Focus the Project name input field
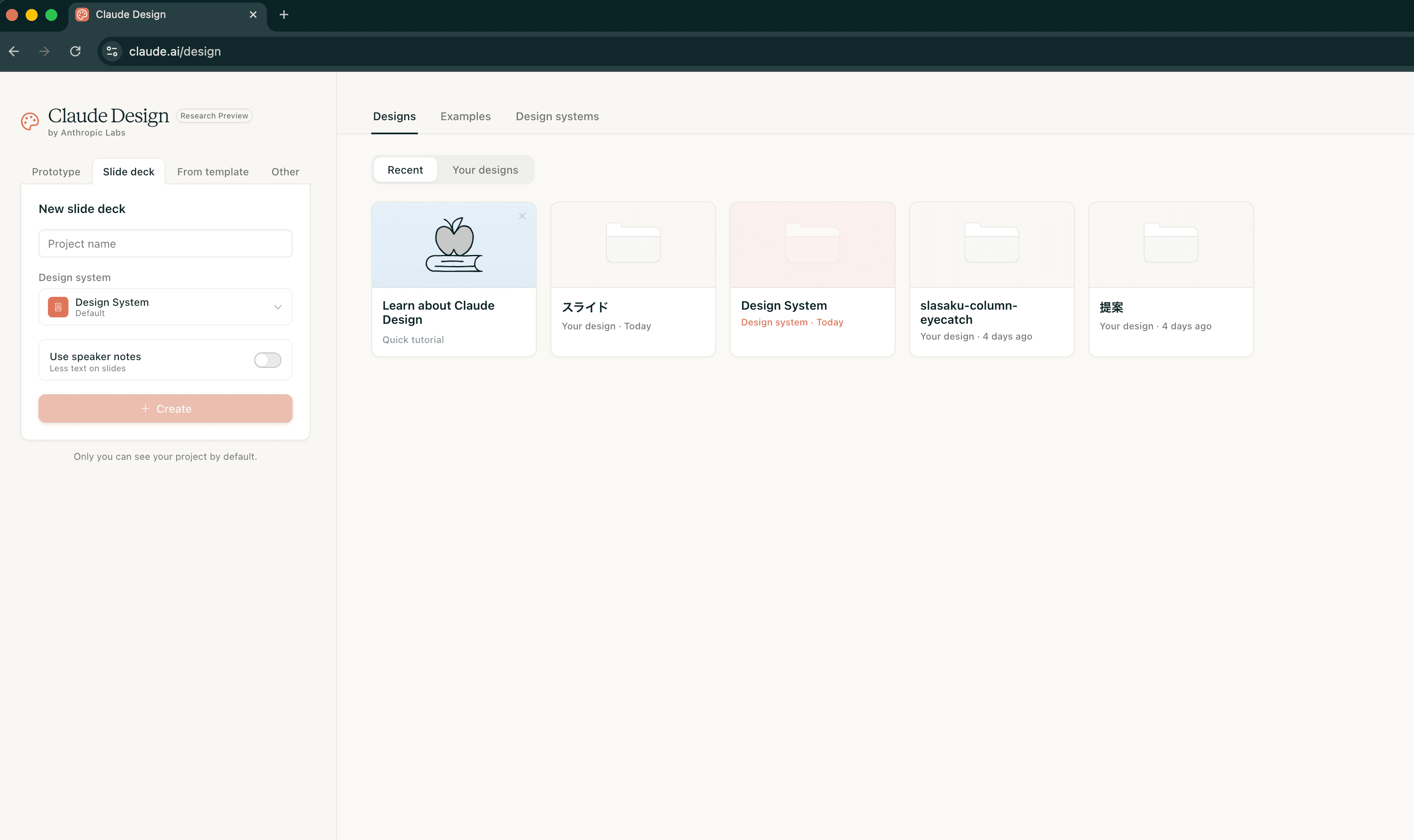Image resolution: width=1414 pixels, height=840 pixels. coord(165,243)
